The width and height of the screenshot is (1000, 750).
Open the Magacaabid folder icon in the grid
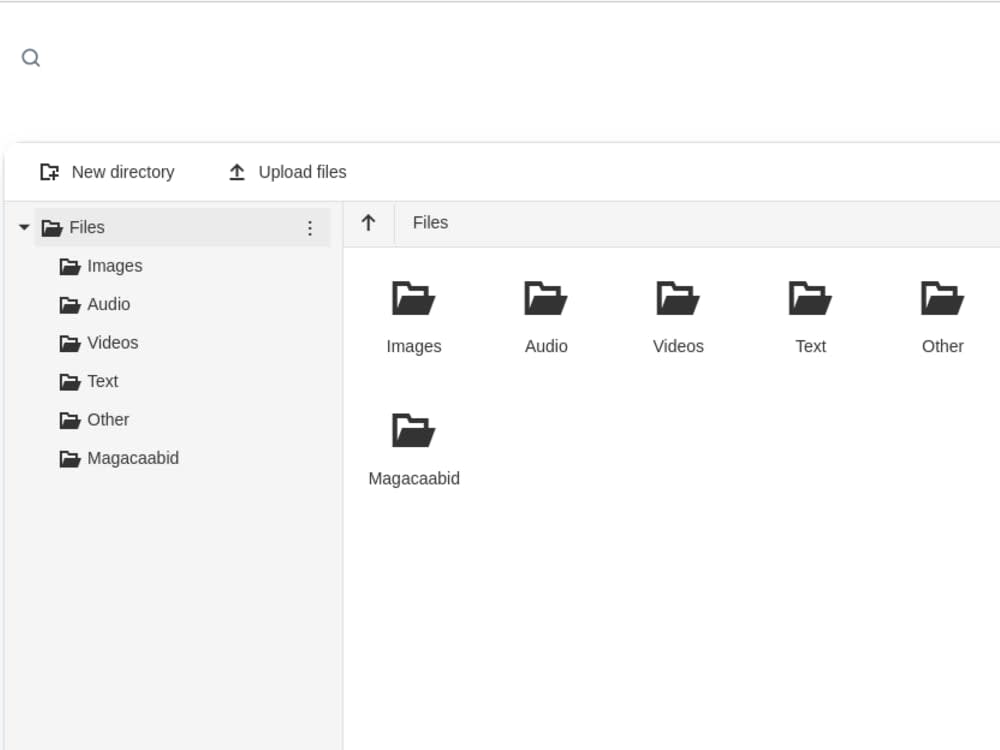click(413, 429)
